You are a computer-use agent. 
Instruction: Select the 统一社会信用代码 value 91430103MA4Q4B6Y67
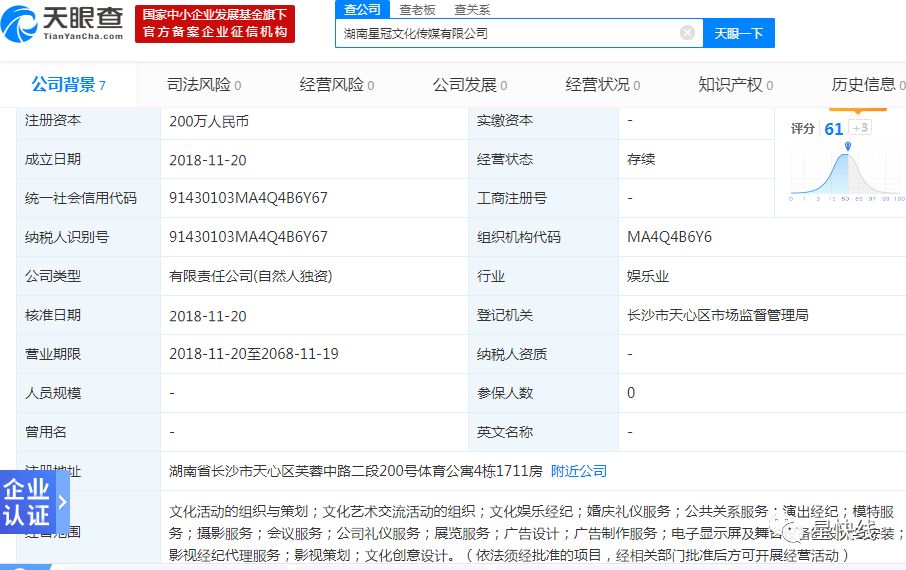tap(248, 198)
